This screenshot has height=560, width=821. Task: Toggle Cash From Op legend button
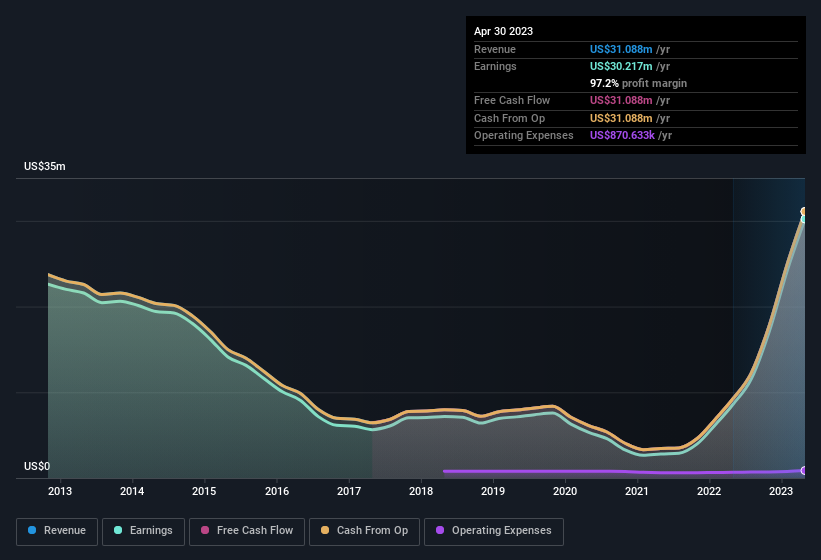tap(364, 531)
